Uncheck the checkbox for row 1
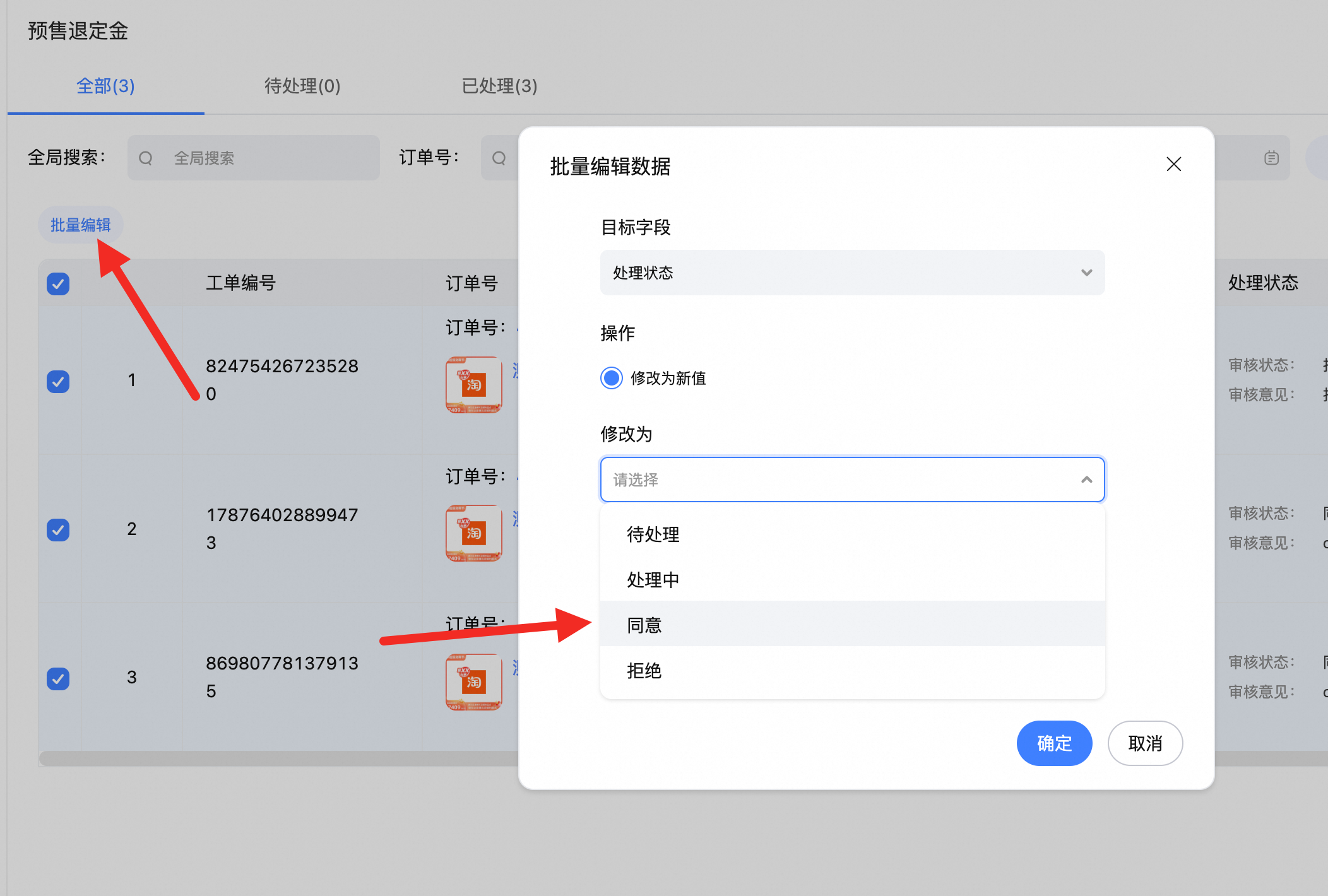This screenshot has width=1328, height=896. pos(58,381)
